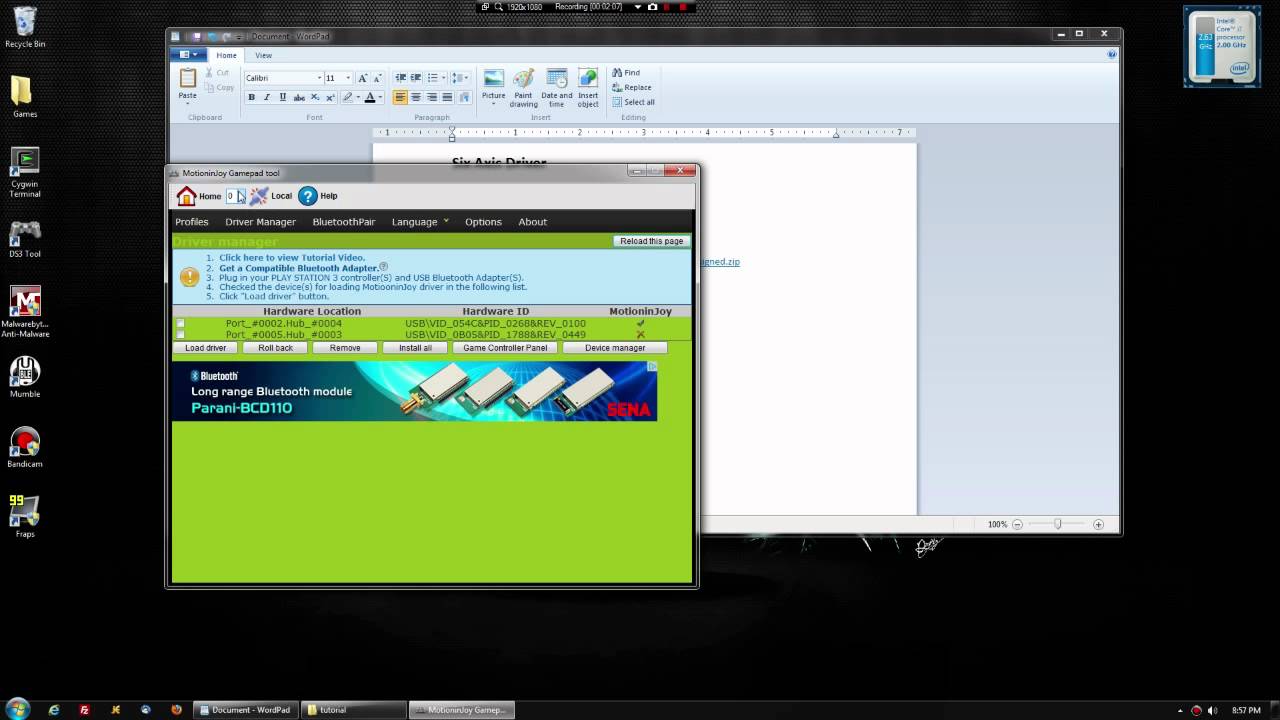This screenshot has width=1280, height=720.
Task: Open the About menu item
Action: tap(533, 222)
